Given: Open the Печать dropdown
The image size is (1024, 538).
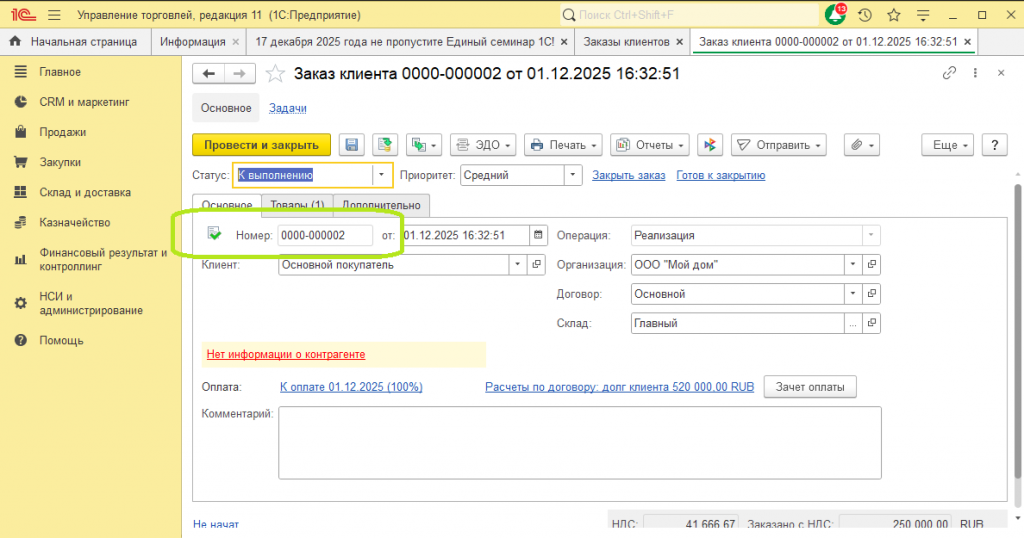Looking at the screenshot, I should [x=563, y=145].
